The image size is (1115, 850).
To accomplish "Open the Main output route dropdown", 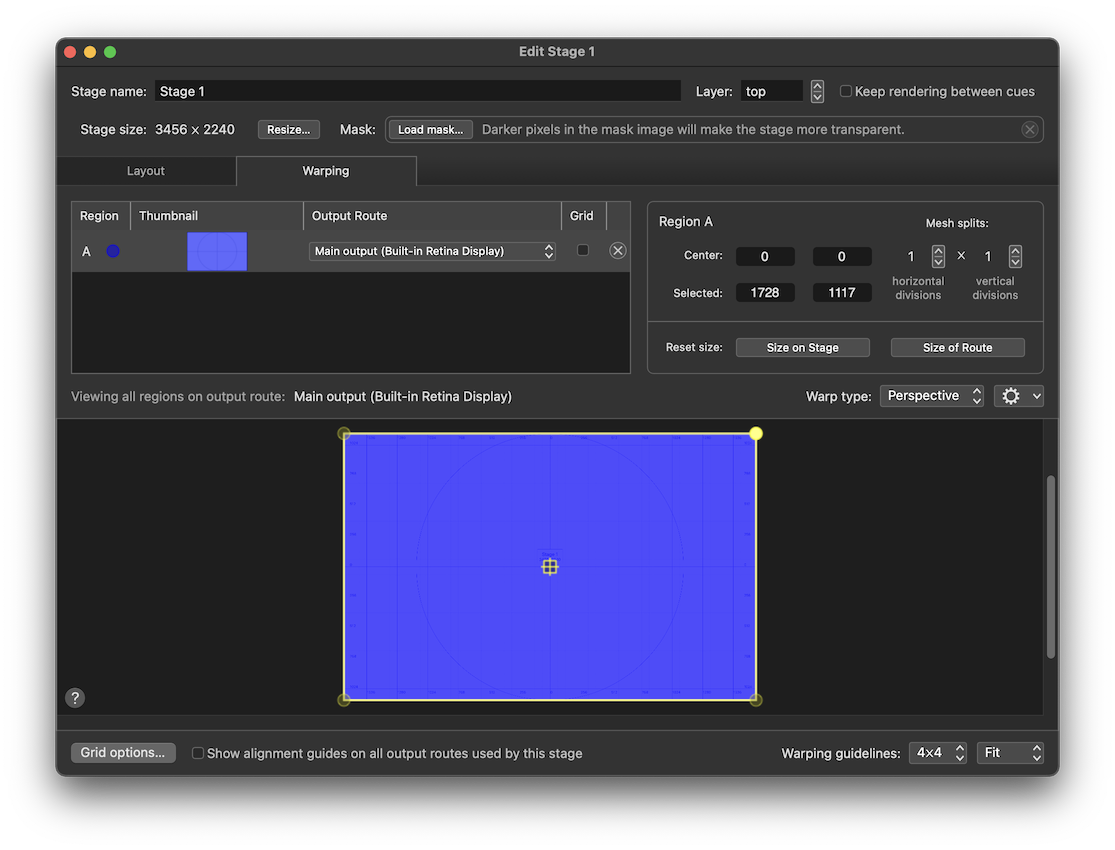I will pyautogui.click(x=432, y=251).
